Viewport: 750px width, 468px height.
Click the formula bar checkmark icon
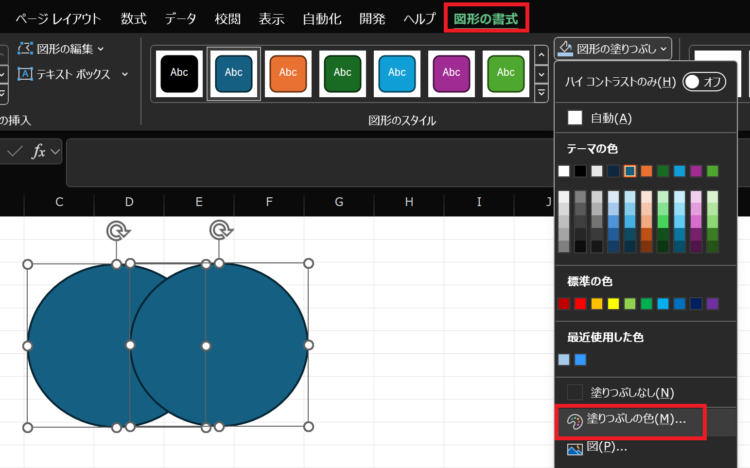(x=15, y=152)
